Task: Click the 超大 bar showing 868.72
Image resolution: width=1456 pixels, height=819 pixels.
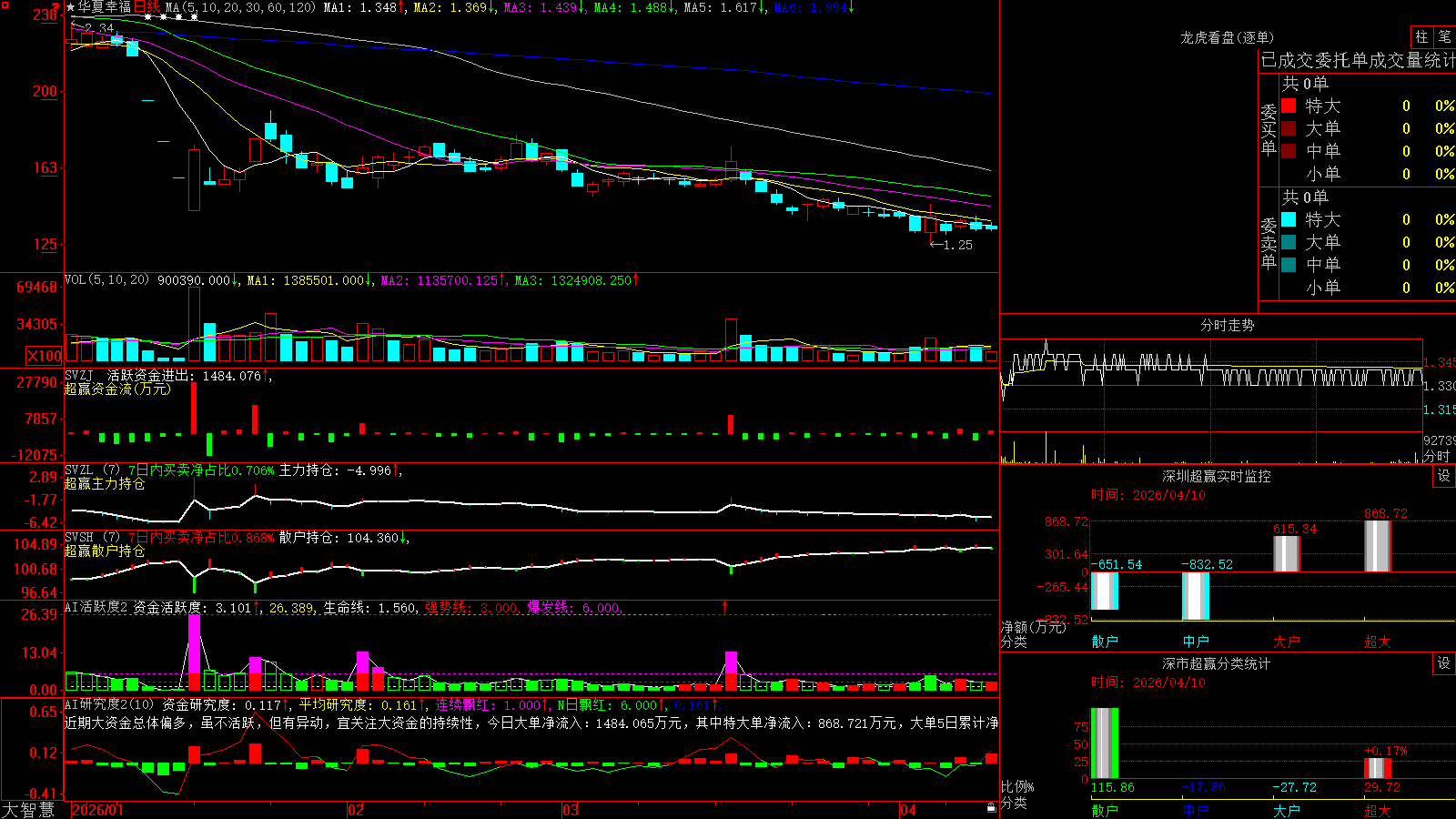Action: (x=1377, y=546)
